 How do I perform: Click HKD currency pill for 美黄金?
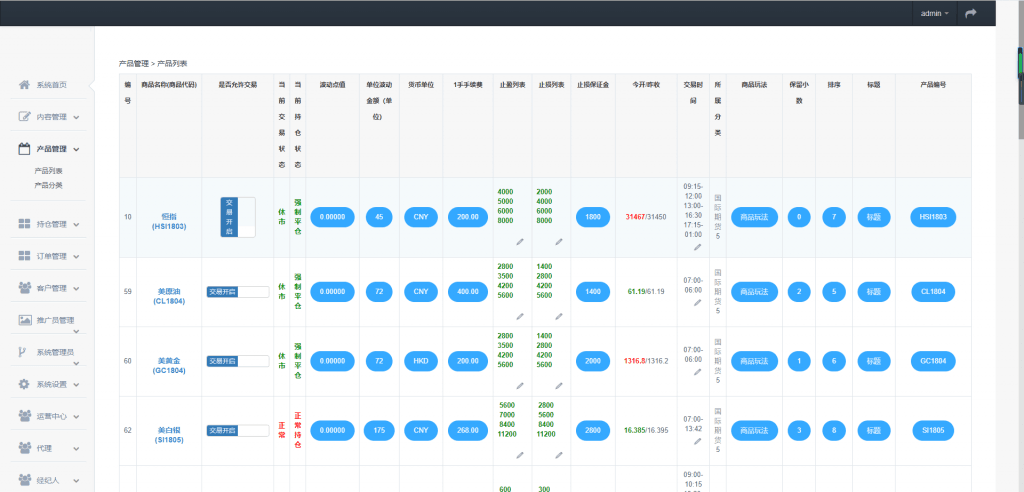(x=421, y=361)
